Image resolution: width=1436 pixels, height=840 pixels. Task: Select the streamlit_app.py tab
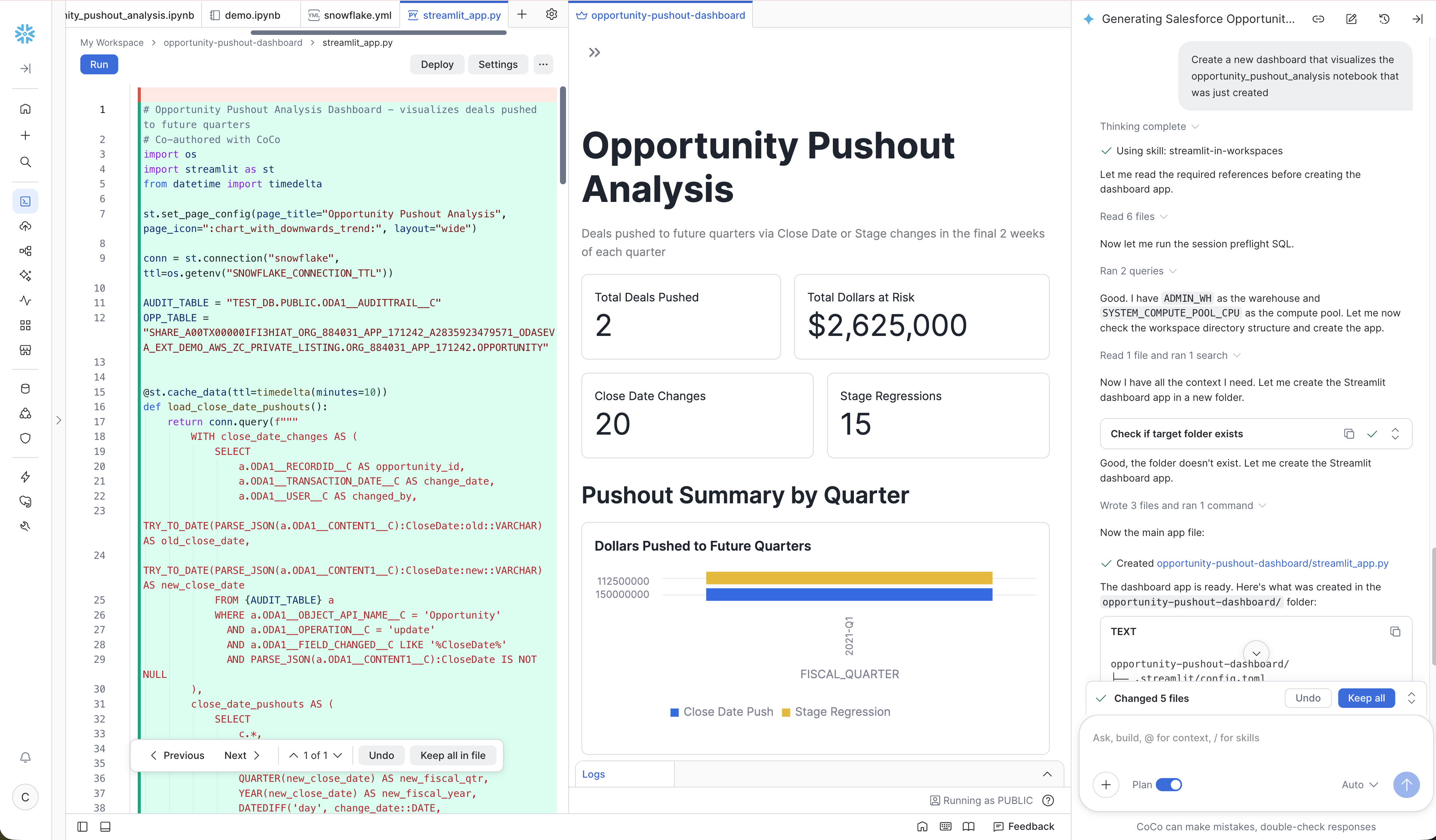tap(455, 15)
